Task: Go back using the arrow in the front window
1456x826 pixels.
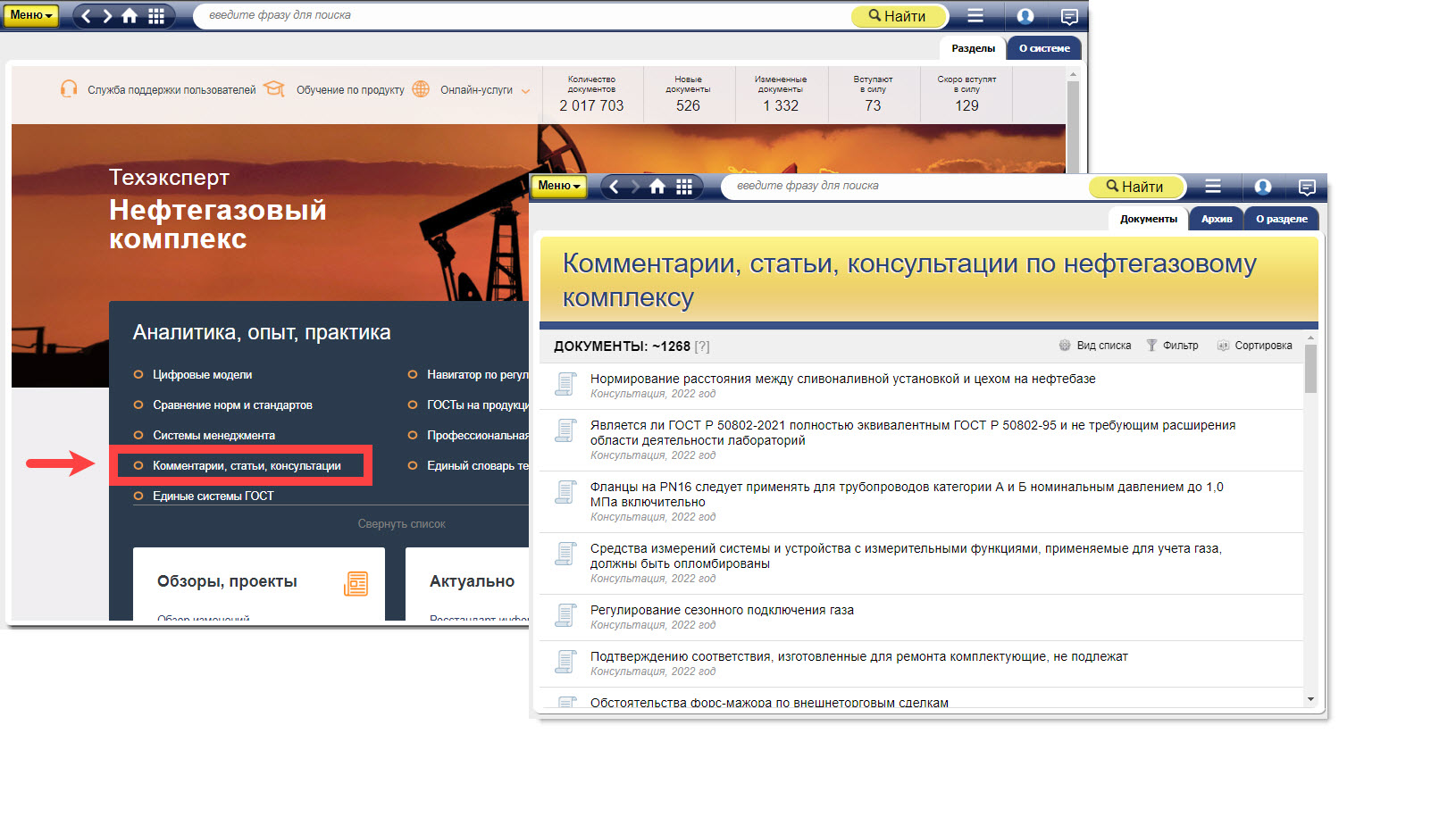Action: point(614,187)
